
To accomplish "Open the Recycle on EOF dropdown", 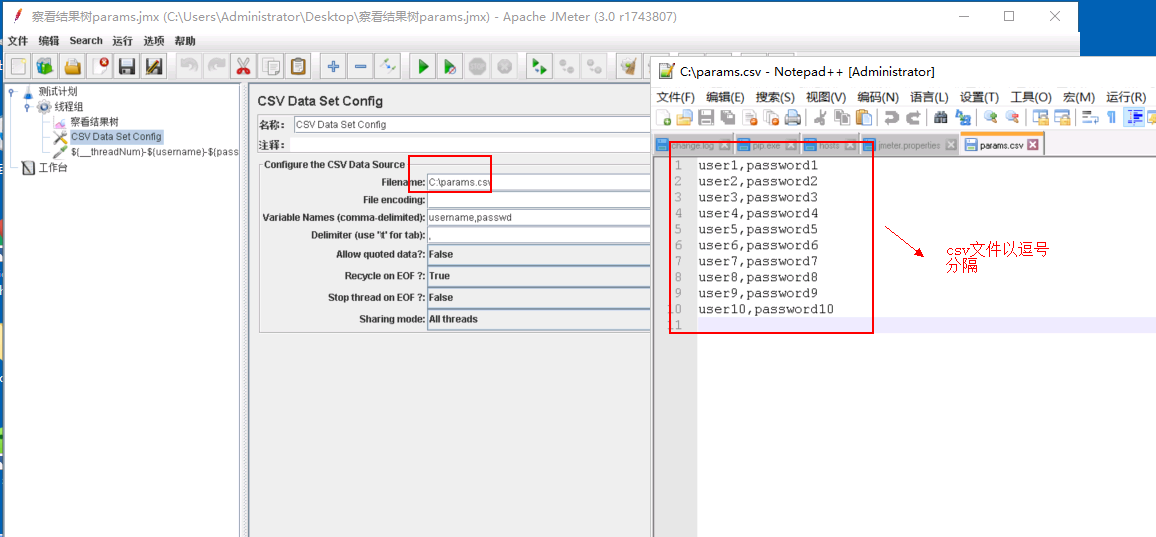I will [538, 276].
